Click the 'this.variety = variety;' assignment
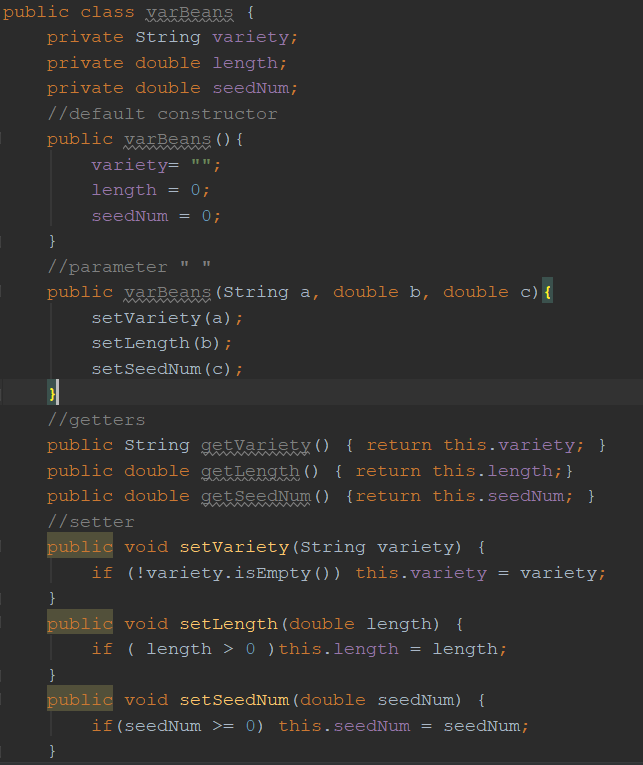The width and height of the screenshot is (643, 765). [481, 573]
